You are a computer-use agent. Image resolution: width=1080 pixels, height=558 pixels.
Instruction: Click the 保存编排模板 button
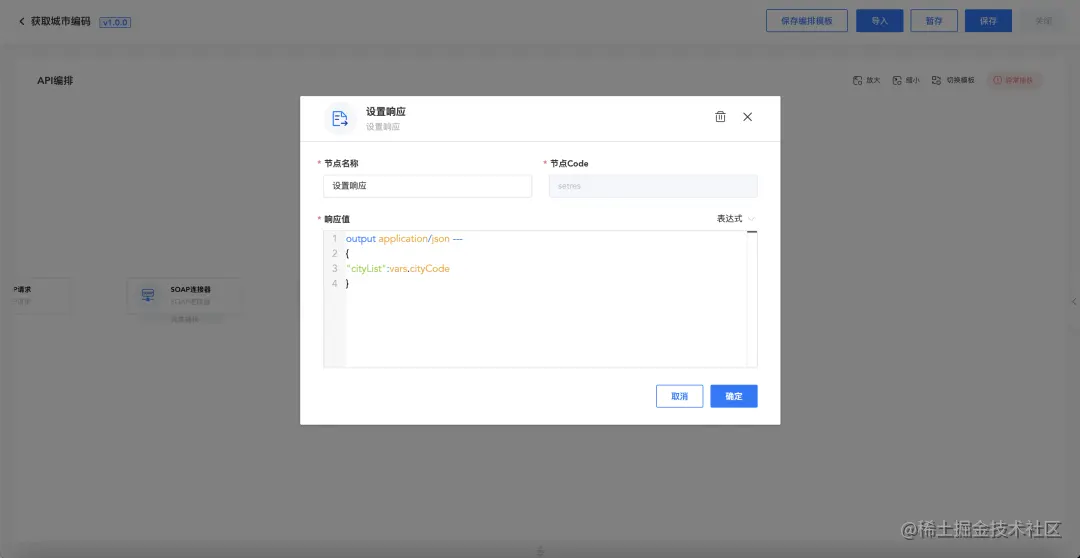pos(807,21)
